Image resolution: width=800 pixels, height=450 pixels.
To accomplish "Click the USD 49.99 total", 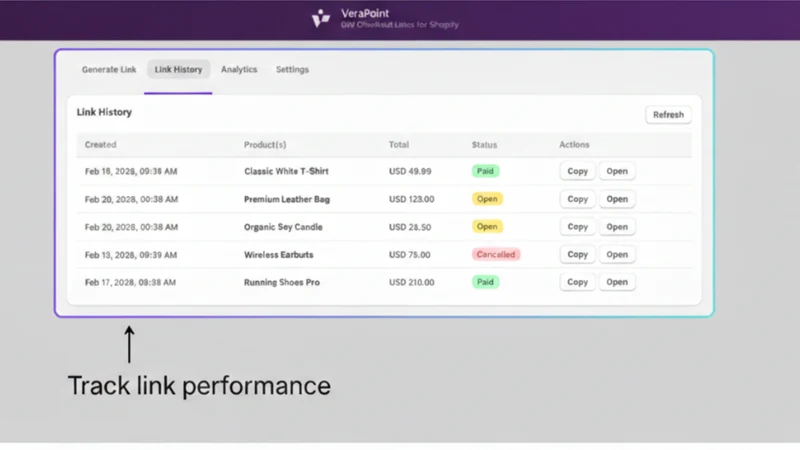I will coord(410,171).
